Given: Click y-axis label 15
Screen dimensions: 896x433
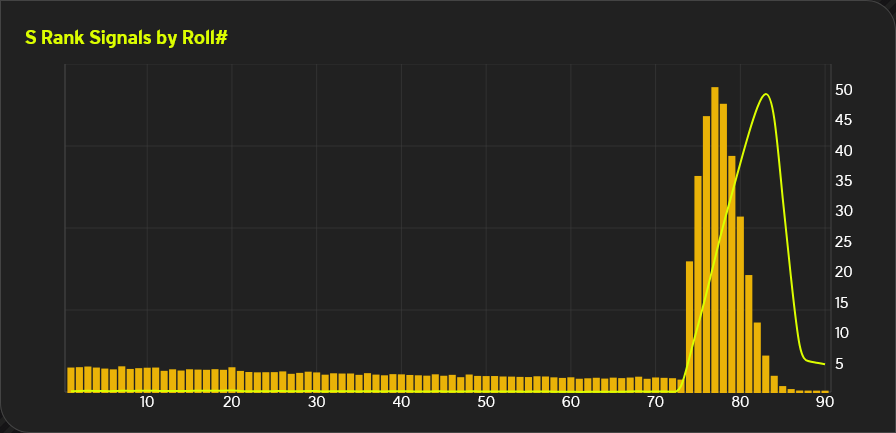Looking at the screenshot, I should click(x=844, y=303).
